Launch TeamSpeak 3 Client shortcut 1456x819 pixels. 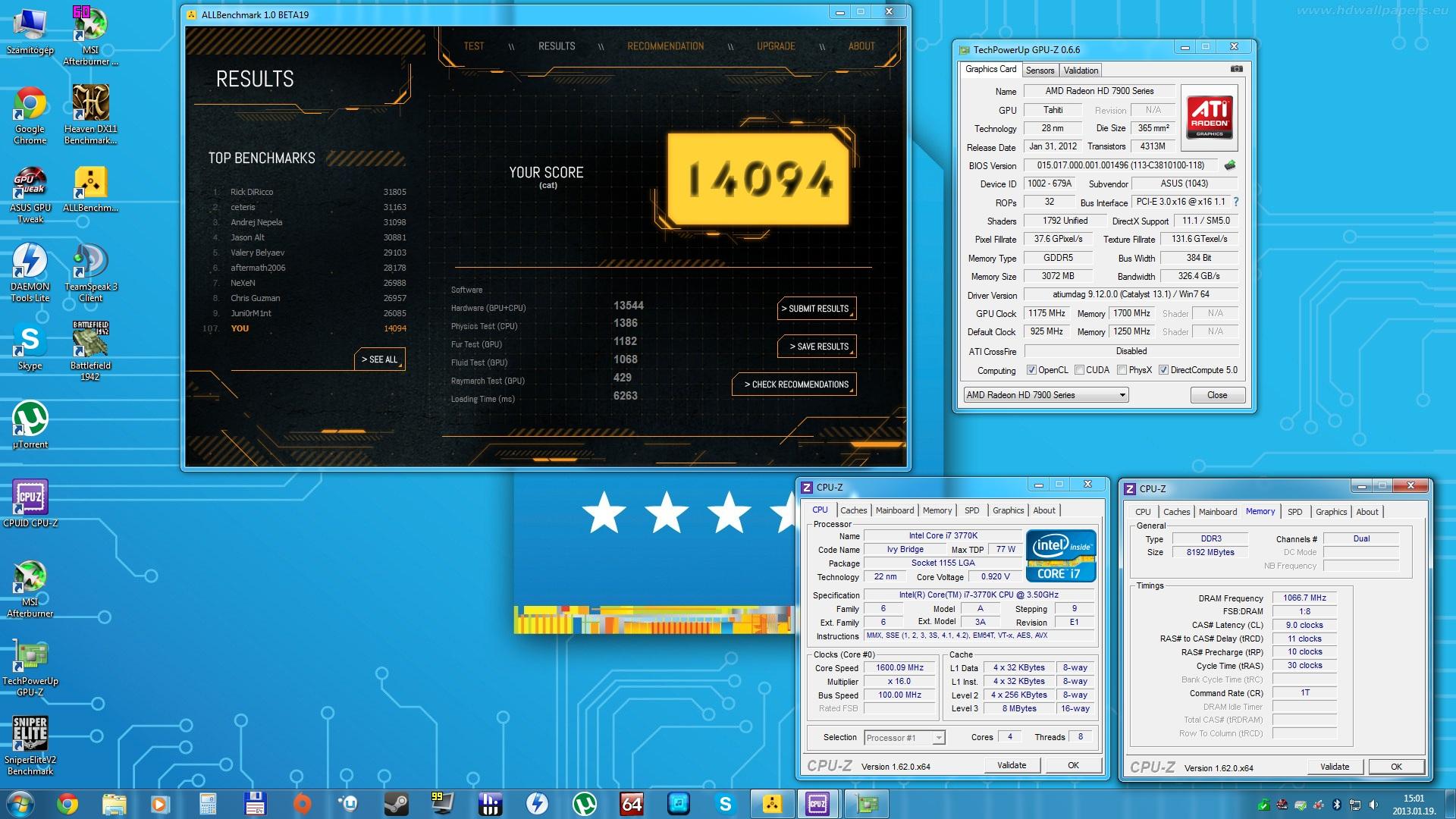click(90, 273)
